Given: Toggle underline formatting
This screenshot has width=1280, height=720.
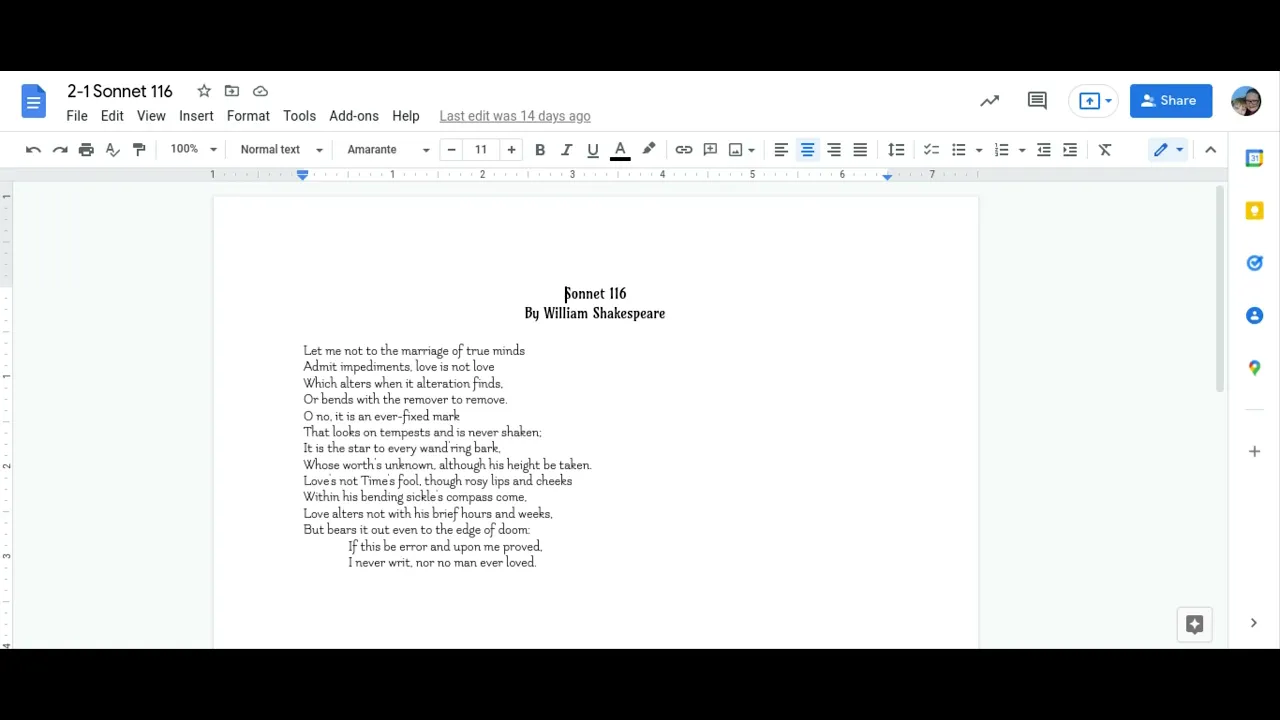Looking at the screenshot, I should point(593,150).
